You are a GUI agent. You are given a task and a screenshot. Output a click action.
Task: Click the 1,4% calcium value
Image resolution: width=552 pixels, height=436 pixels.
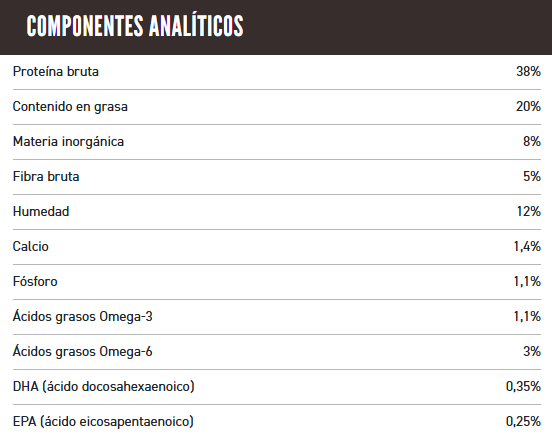527,246
